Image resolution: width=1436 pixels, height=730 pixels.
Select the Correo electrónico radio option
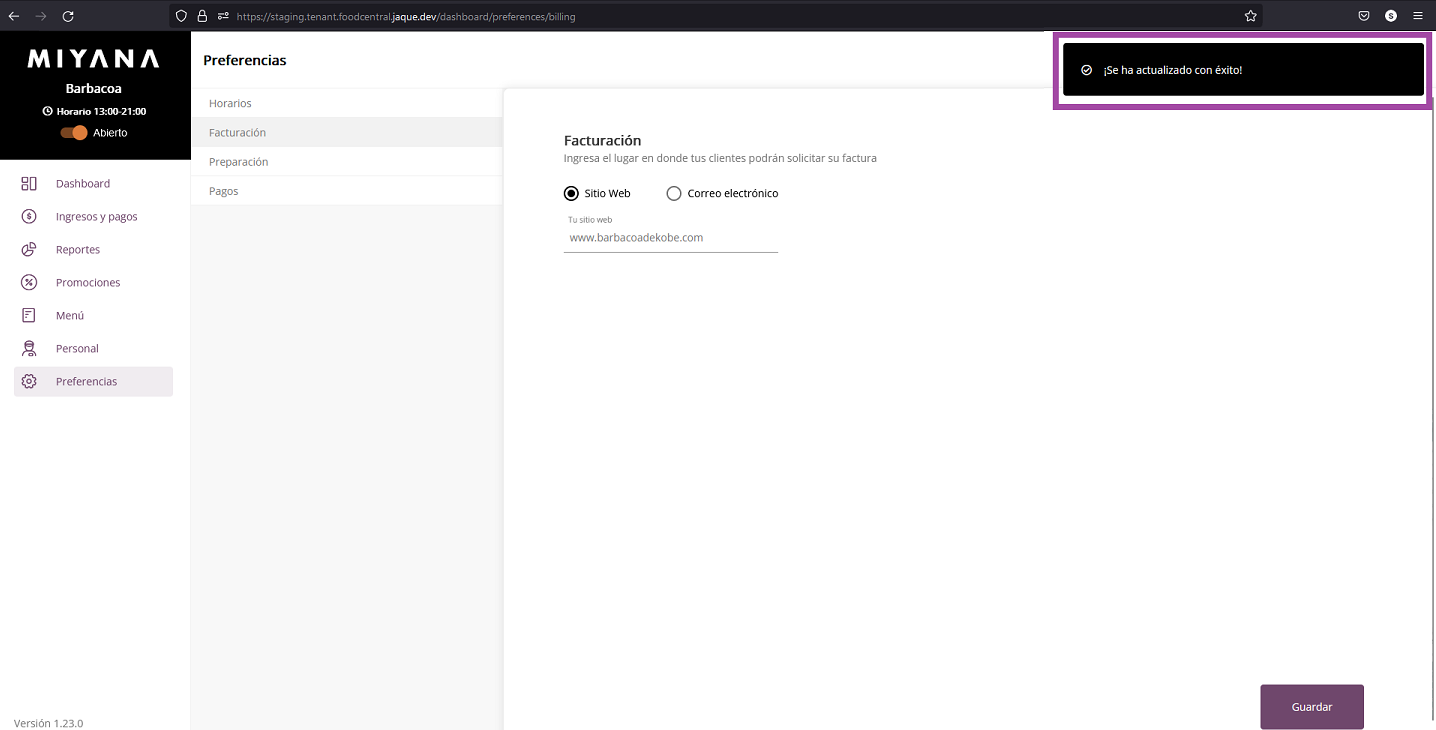coord(674,194)
